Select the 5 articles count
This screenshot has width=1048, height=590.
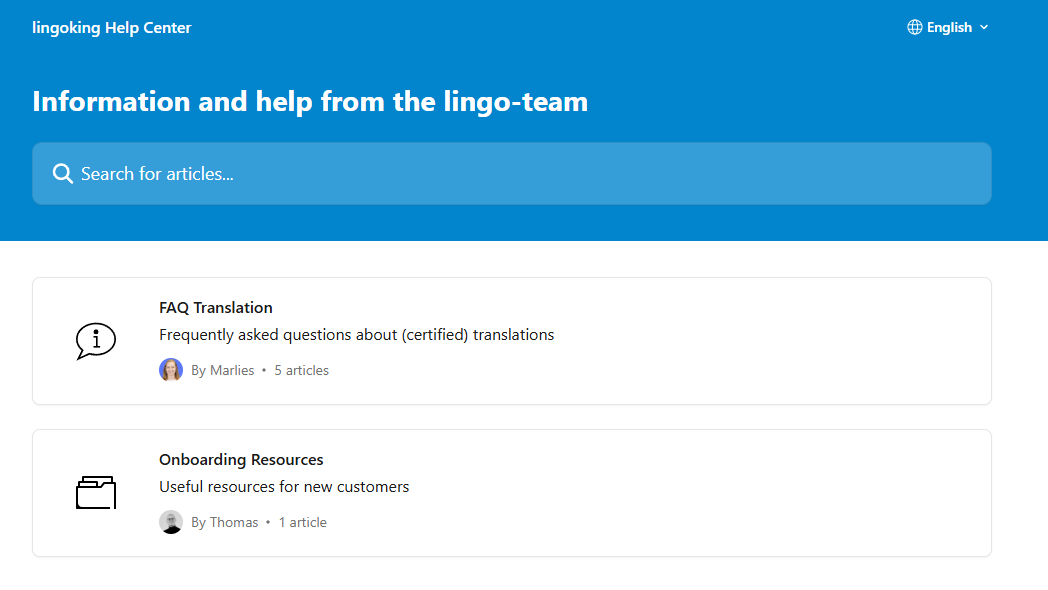(x=302, y=371)
